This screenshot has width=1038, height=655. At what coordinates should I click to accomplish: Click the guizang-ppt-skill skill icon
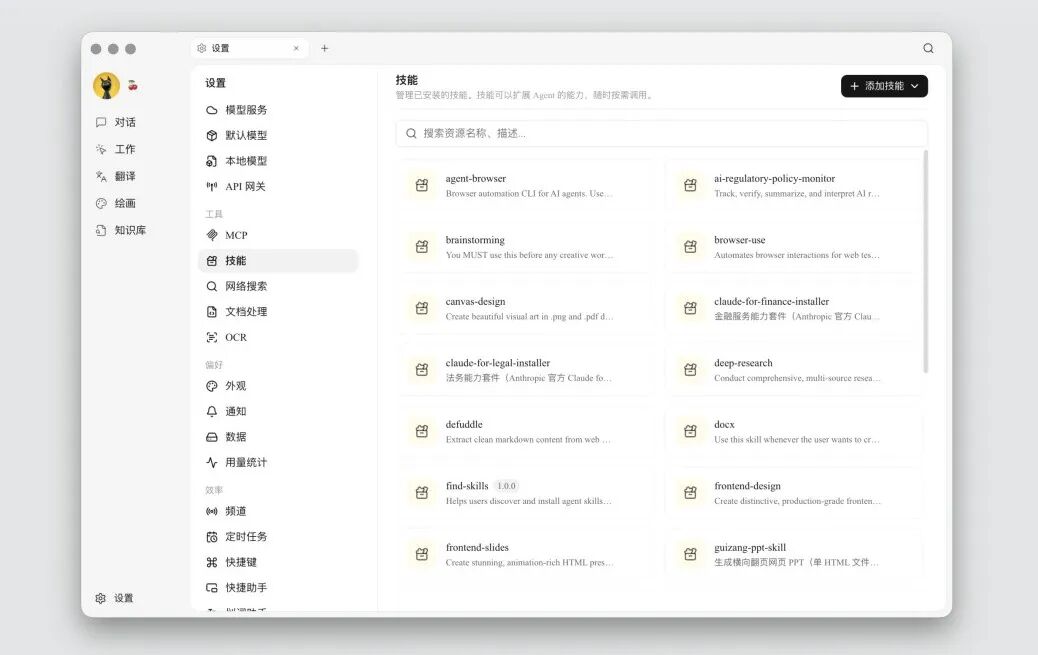tap(690, 555)
